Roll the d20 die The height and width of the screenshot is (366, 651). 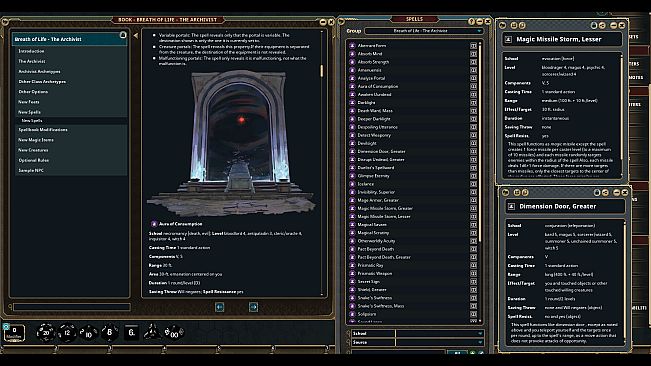pos(45,332)
